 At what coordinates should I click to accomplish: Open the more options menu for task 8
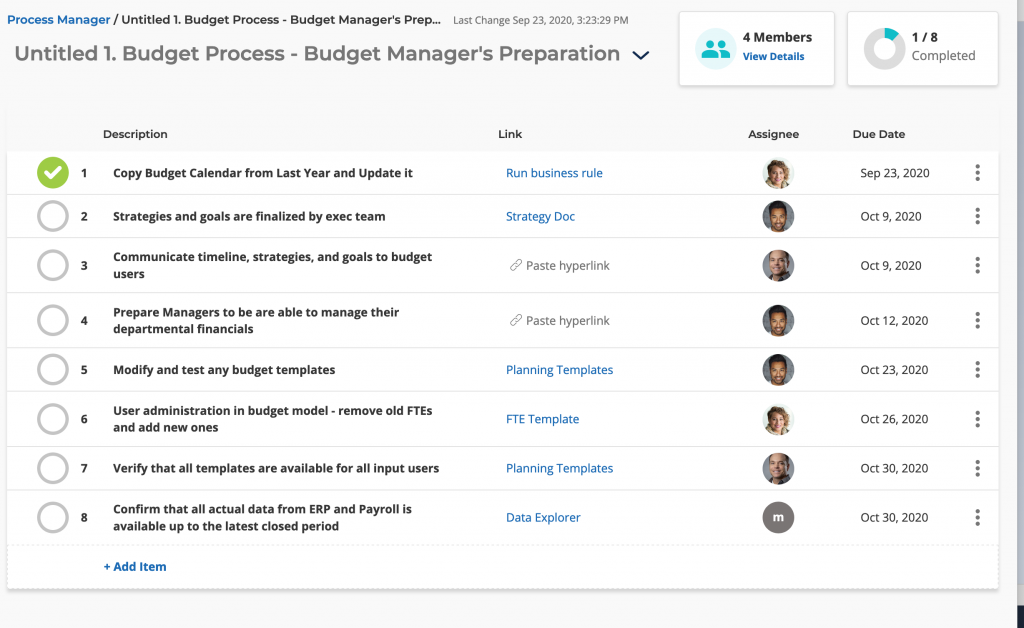(977, 518)
